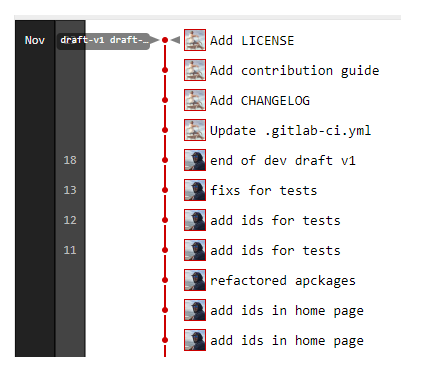Click the day 11 date label
This screenshot has width=428, height=378.
(x=70, y=250)
